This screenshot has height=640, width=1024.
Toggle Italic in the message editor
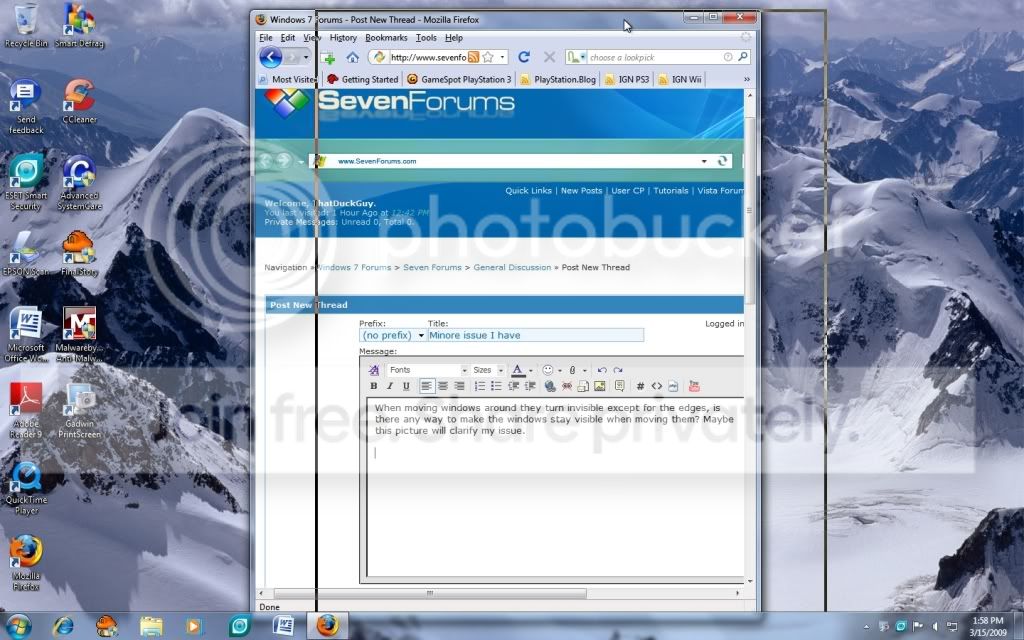[x=390, y=386]
